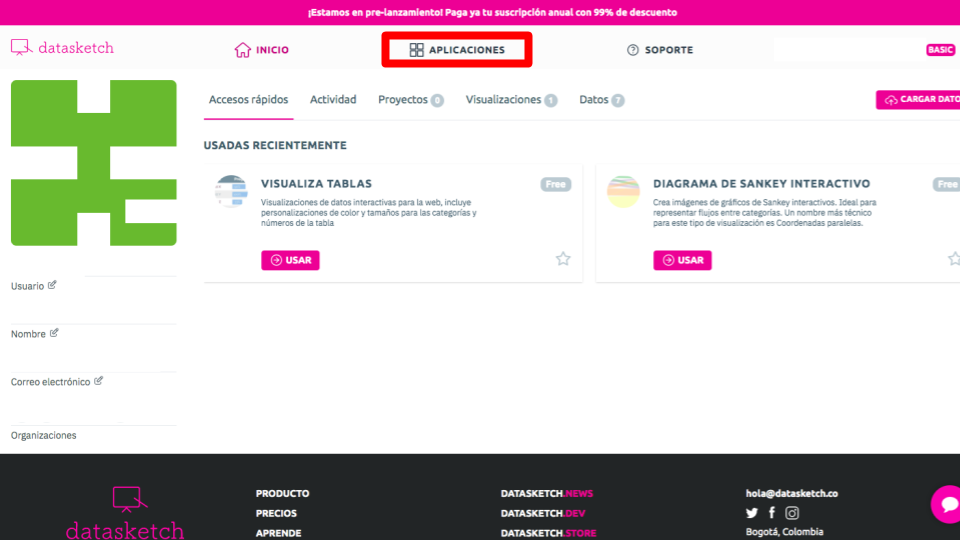Image resolution: width=960 pixels, height=540 pixels.
Task: Visit DATASKETCH.DEV footer link
Action: tap(543, 513)
